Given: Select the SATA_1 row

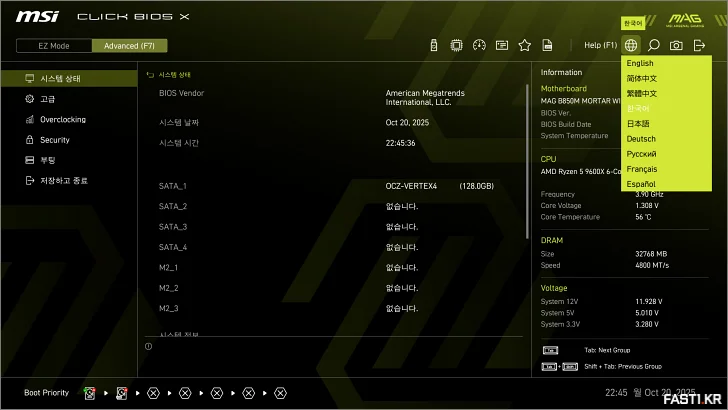Looking at the screenshot, I should tap(334, 186).
